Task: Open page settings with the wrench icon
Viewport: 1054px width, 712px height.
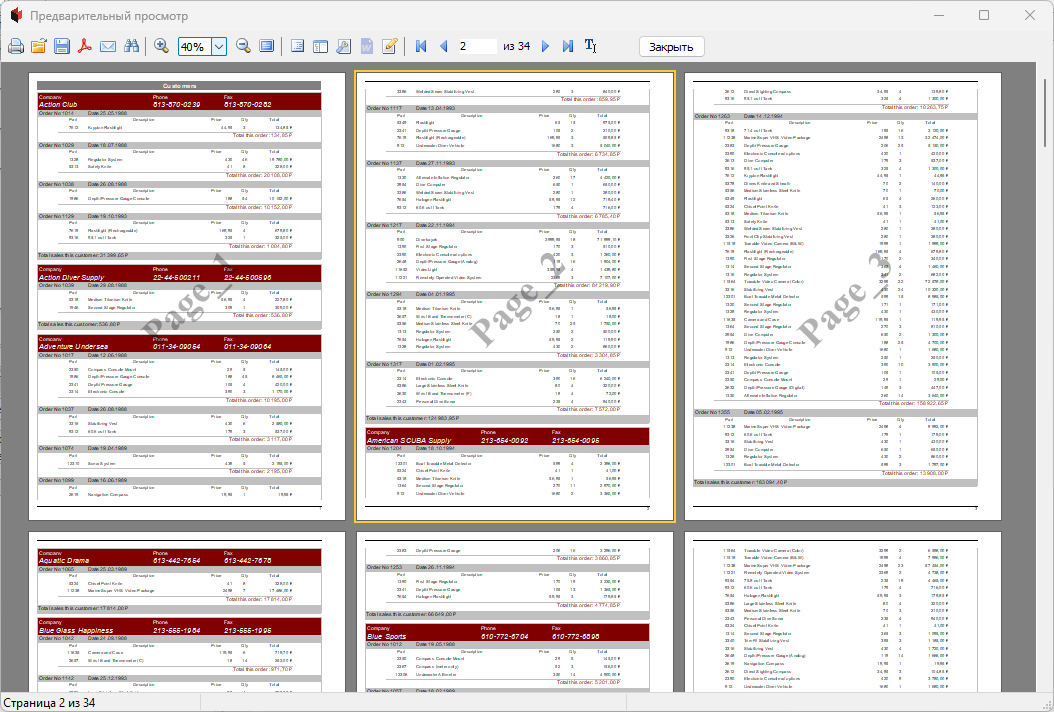Action: [343, 47]
